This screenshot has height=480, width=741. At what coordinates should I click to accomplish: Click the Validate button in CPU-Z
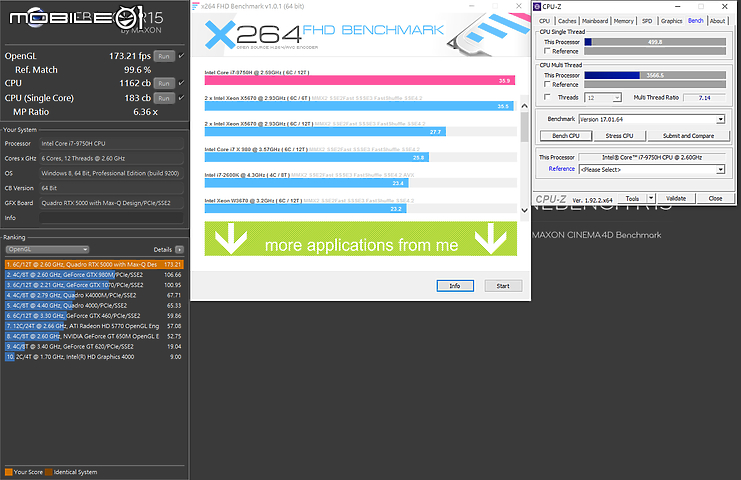tap(676, 198)
